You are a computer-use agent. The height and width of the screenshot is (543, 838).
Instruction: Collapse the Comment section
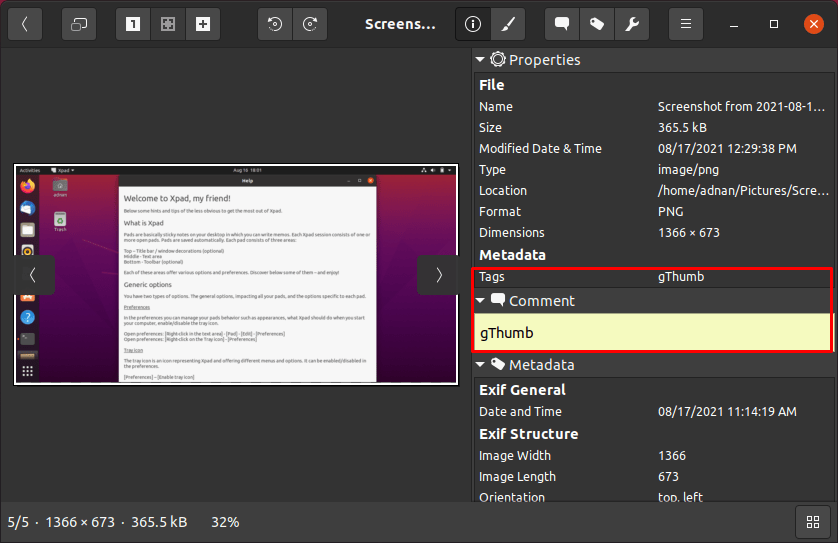click(x=480, y=300)
